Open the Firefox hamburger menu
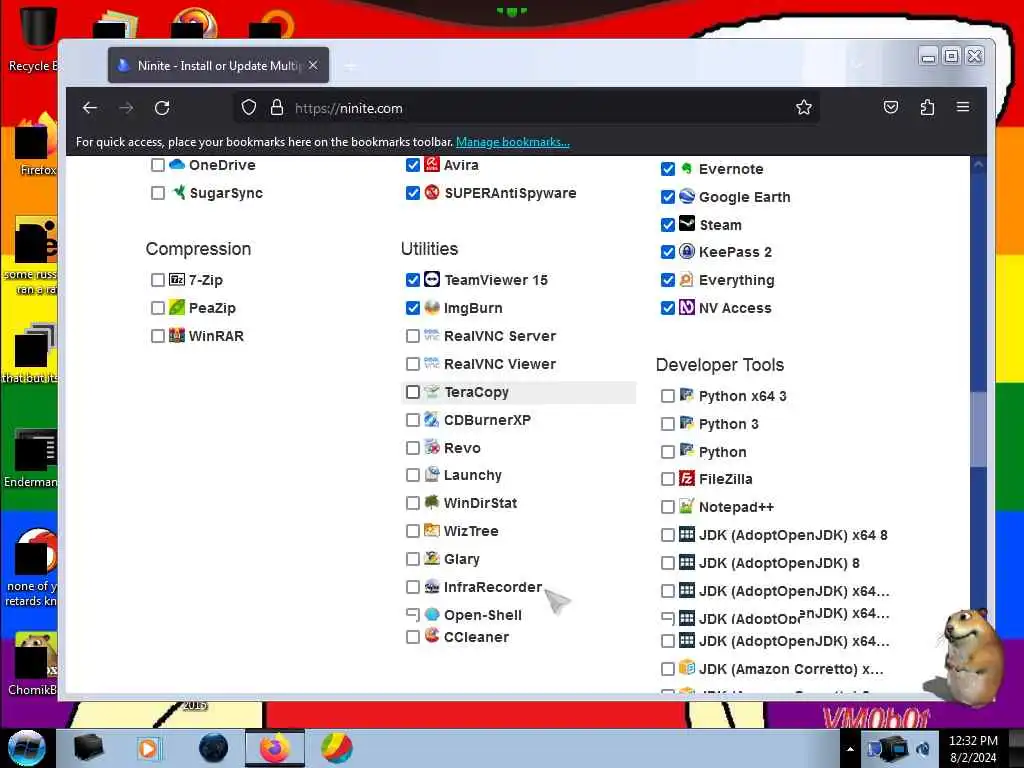Screen dimensions: 1024x768 (x=963, y=107)
